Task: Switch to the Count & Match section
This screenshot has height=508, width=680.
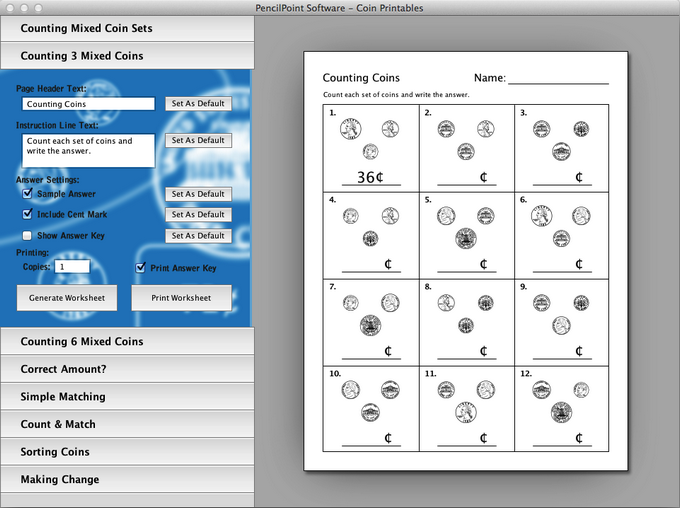Action: pyautogui.click(x=127, y=424)
